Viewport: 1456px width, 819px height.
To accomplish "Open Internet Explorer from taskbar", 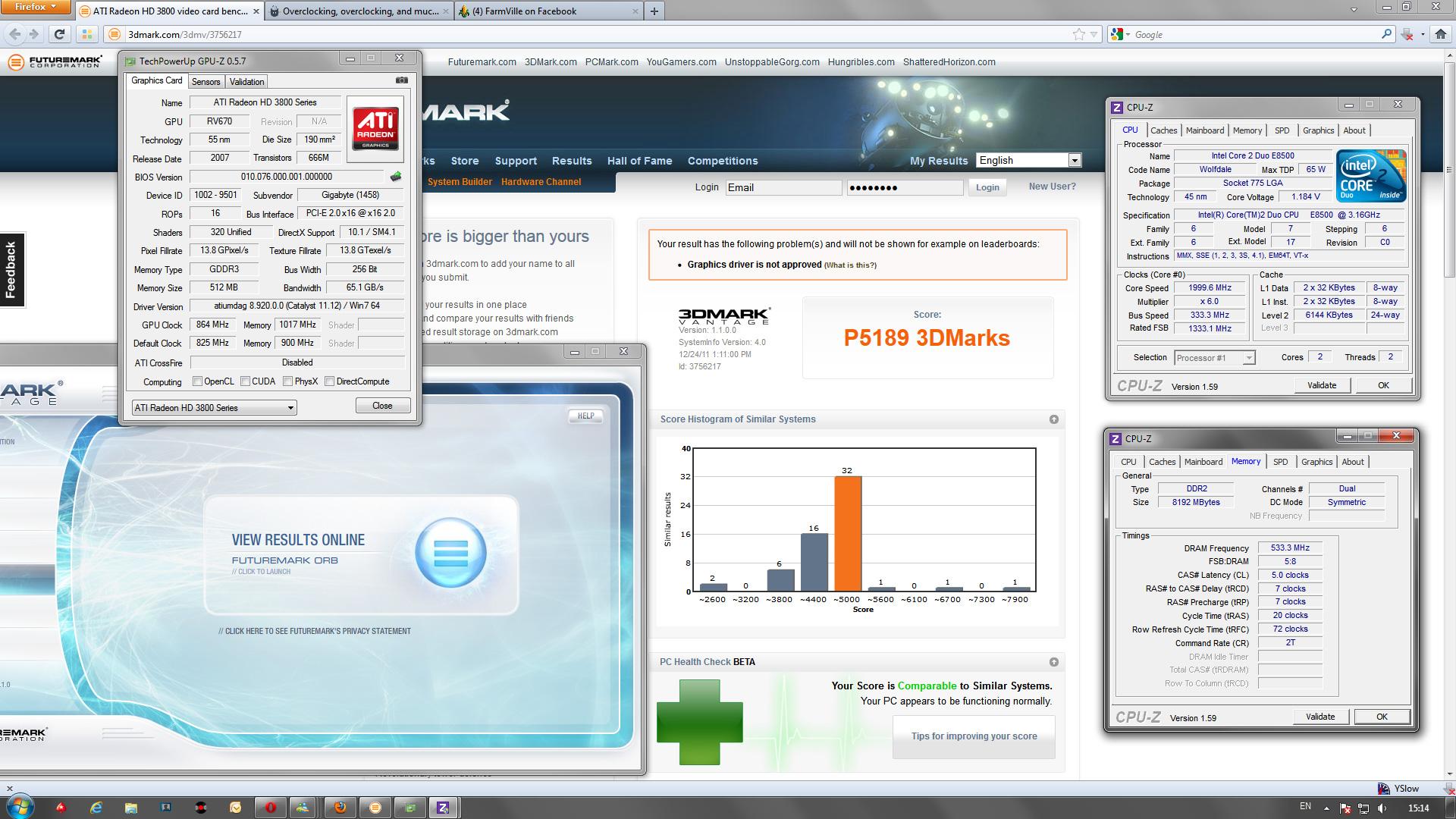I will tap(96, 808).
